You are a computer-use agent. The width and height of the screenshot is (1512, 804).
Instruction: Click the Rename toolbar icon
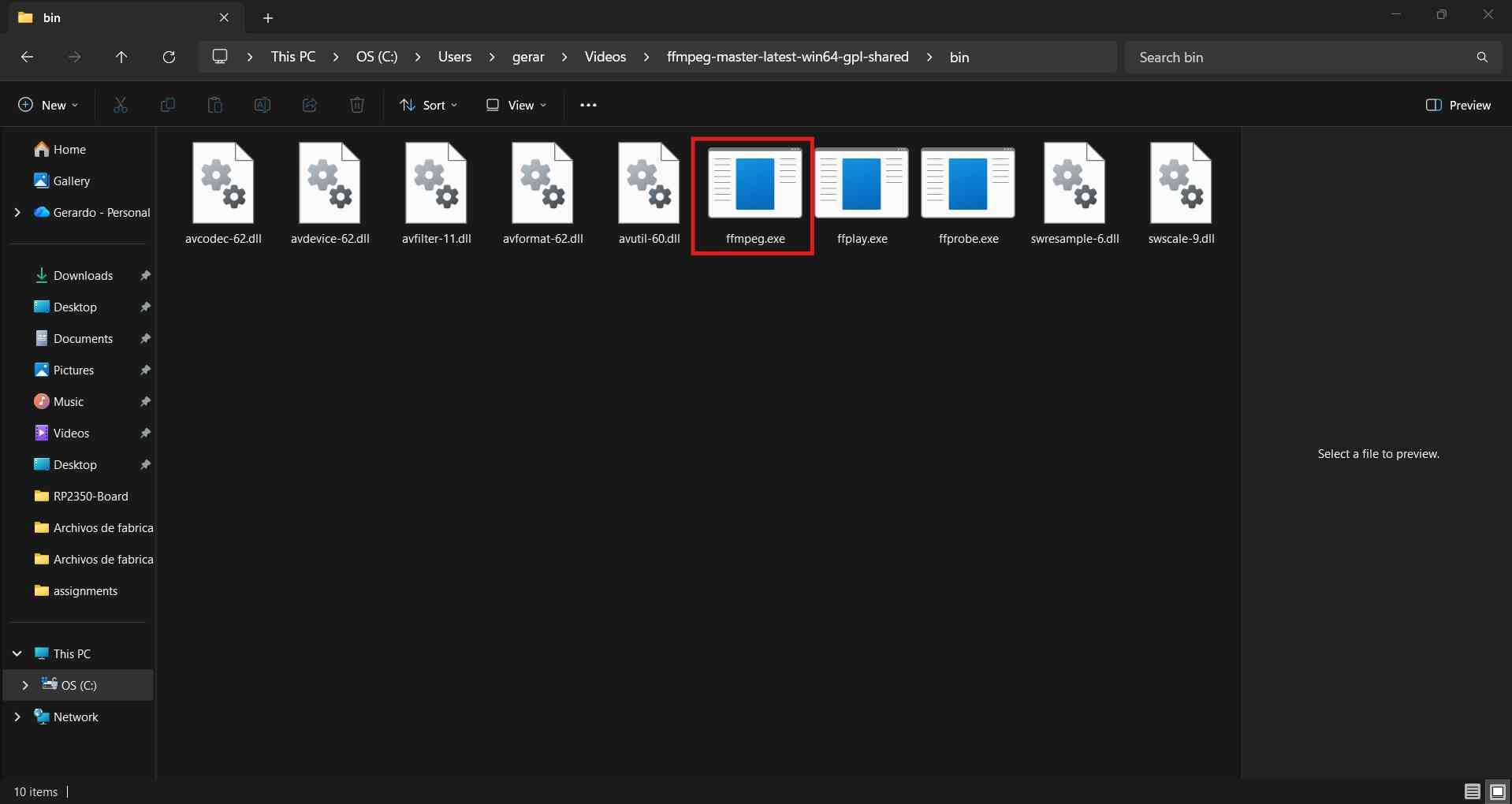tap(263, 105)
